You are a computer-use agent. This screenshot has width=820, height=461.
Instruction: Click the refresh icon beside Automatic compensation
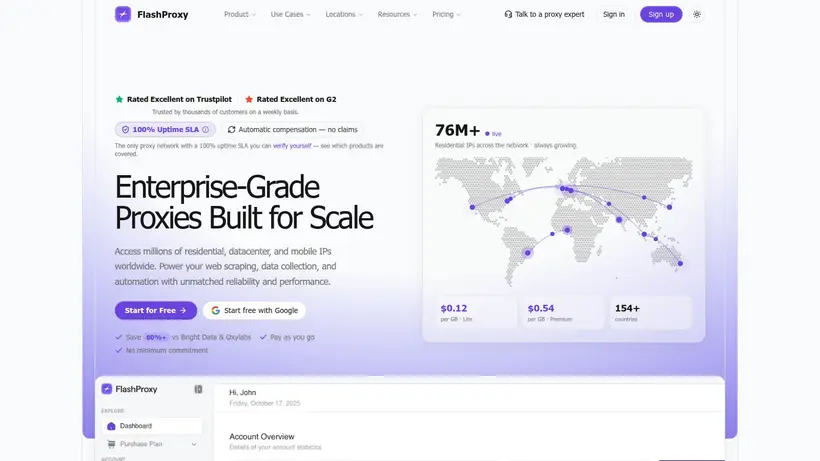pyautogui.click(x=232, y=130)
